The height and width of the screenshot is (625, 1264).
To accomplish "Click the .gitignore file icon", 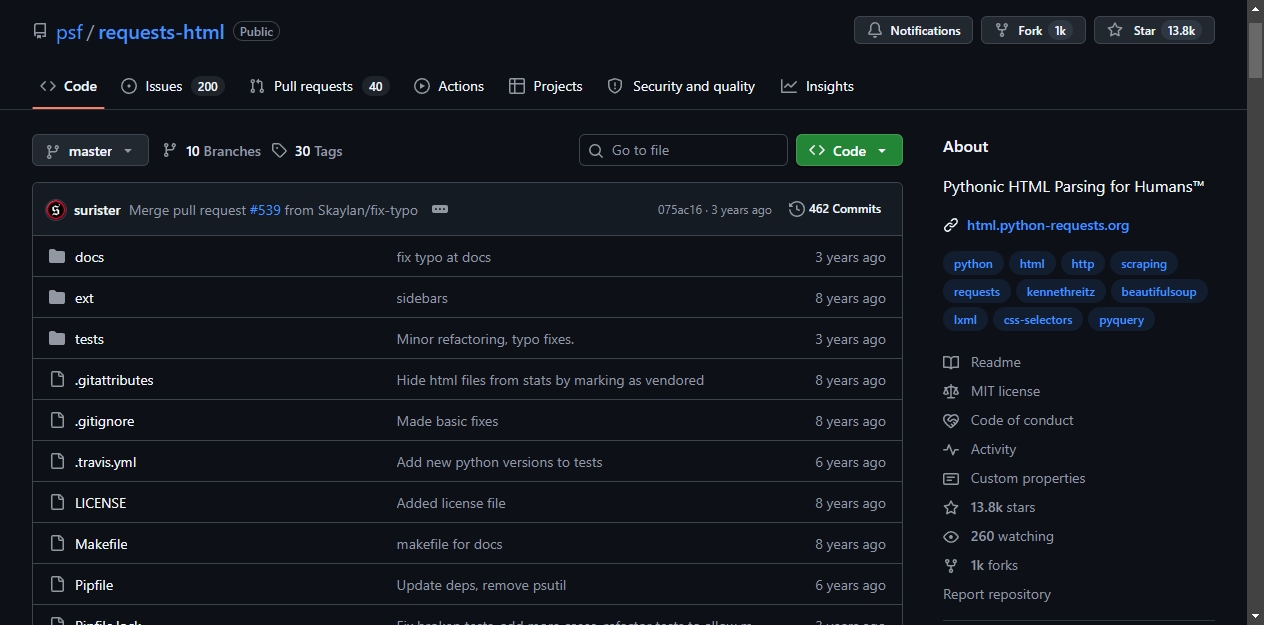I will [57, 421].
